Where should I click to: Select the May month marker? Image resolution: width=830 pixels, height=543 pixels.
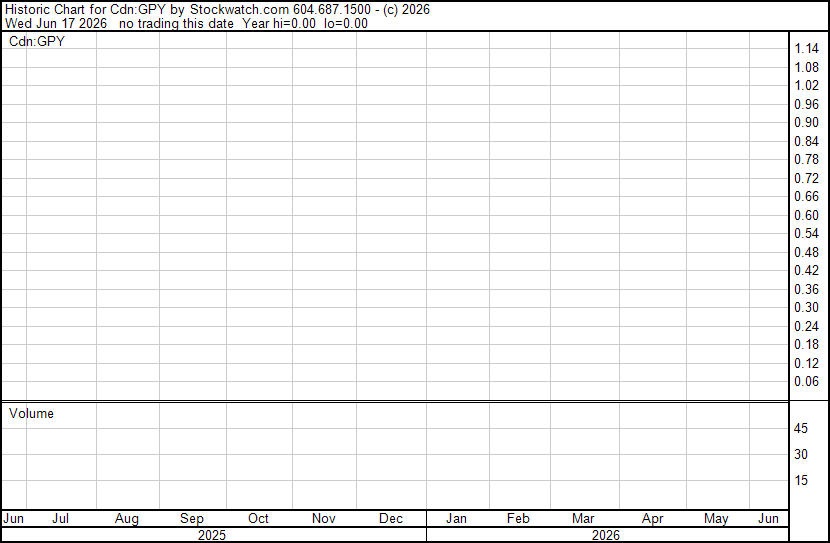pos(716,519)
